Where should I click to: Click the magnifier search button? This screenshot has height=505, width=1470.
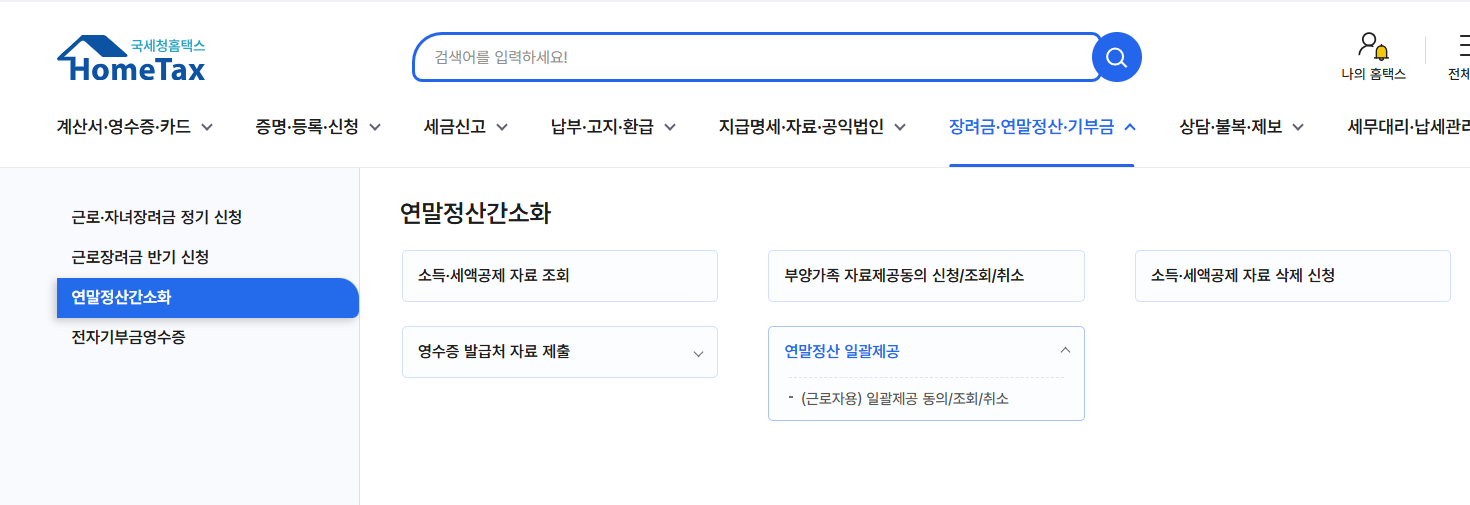pyautogui.click(x=1116, y=57)
